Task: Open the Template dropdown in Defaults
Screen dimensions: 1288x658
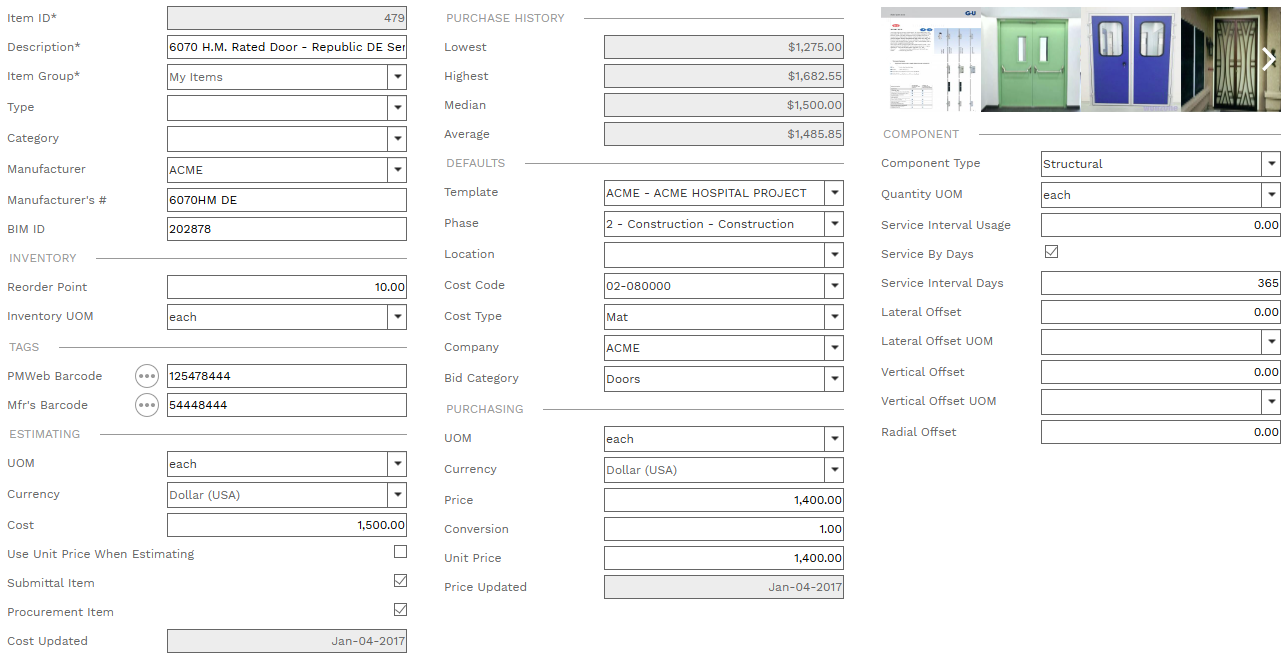Action: pos(834,192)
